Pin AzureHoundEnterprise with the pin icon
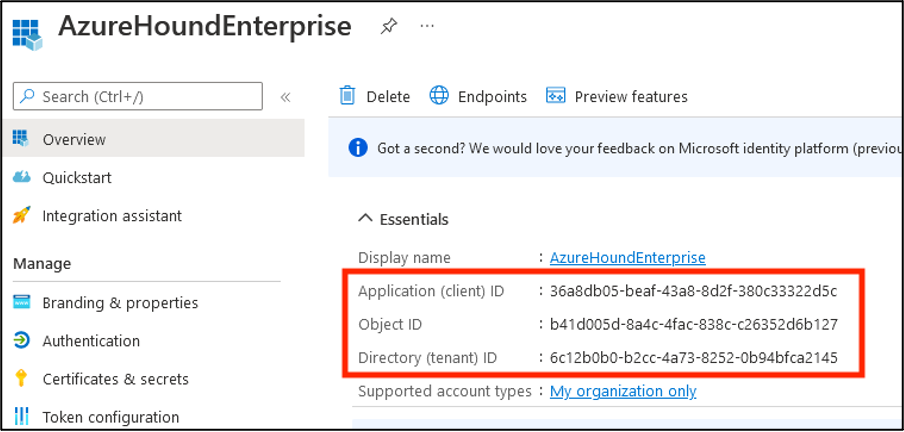The width and height of the screenshot is (904, 432). tap(388, 27)
